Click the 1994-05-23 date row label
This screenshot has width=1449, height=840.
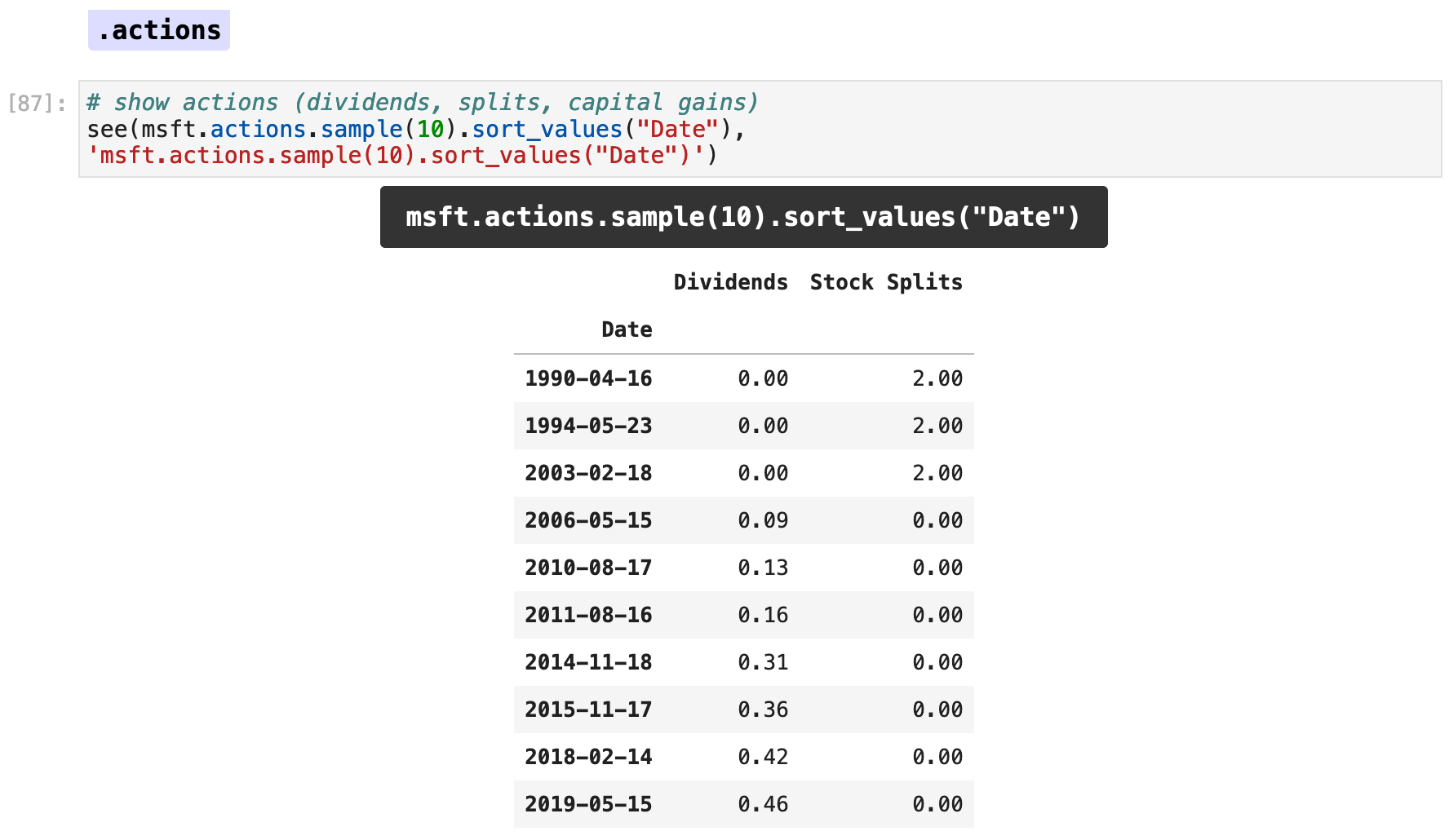pyautogui.click(x=588, y=426)
